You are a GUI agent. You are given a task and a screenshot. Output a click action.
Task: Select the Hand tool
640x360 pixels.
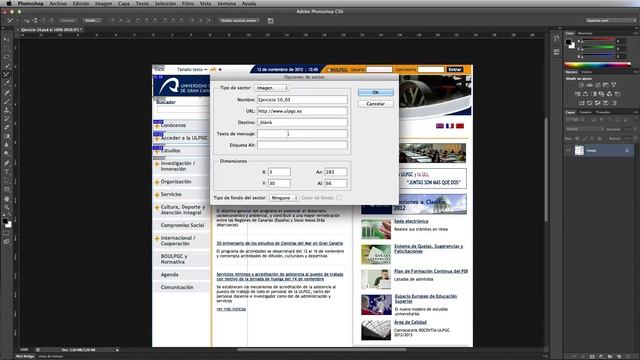(7, 199)
